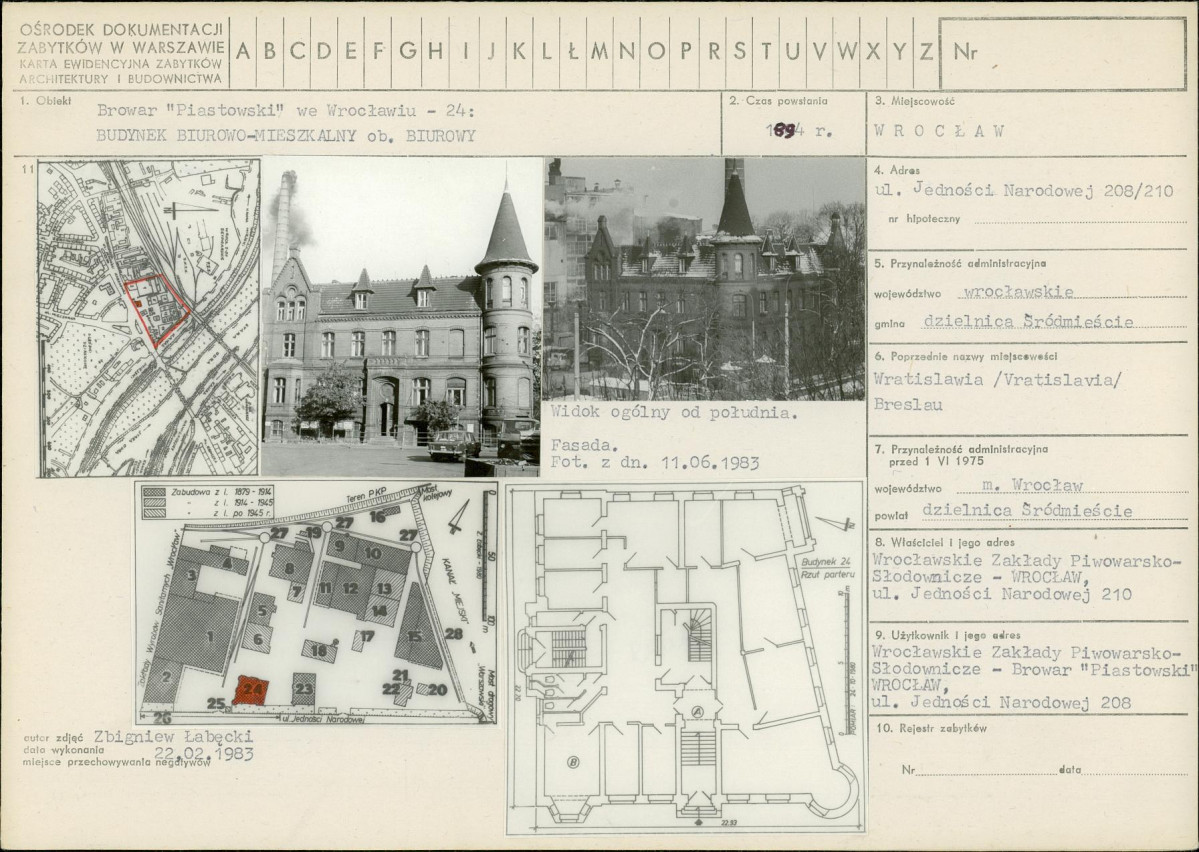Select the letter Ł index cell

click(x=572, y=52)
